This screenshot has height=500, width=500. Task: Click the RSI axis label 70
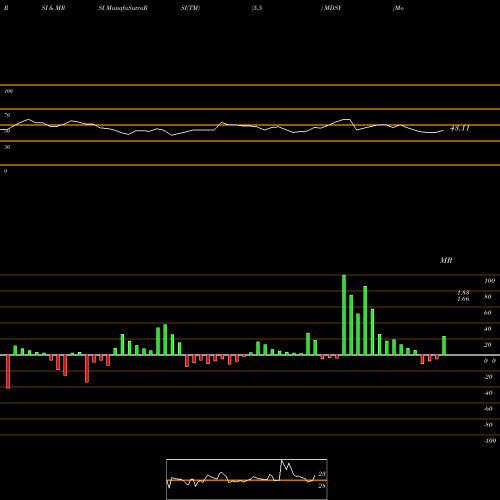click(x=7, y=115)
